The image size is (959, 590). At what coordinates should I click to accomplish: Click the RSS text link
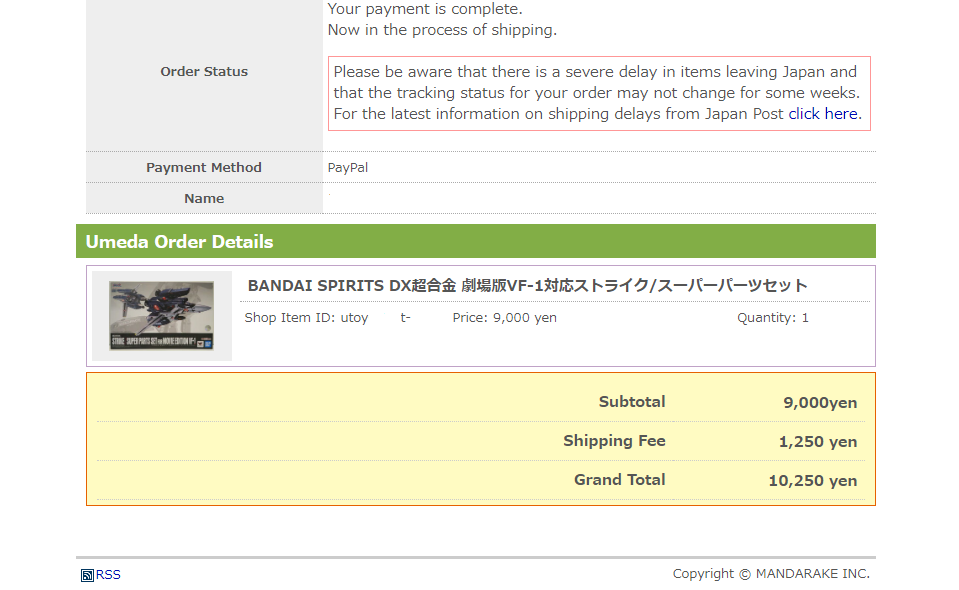(108, 575)
